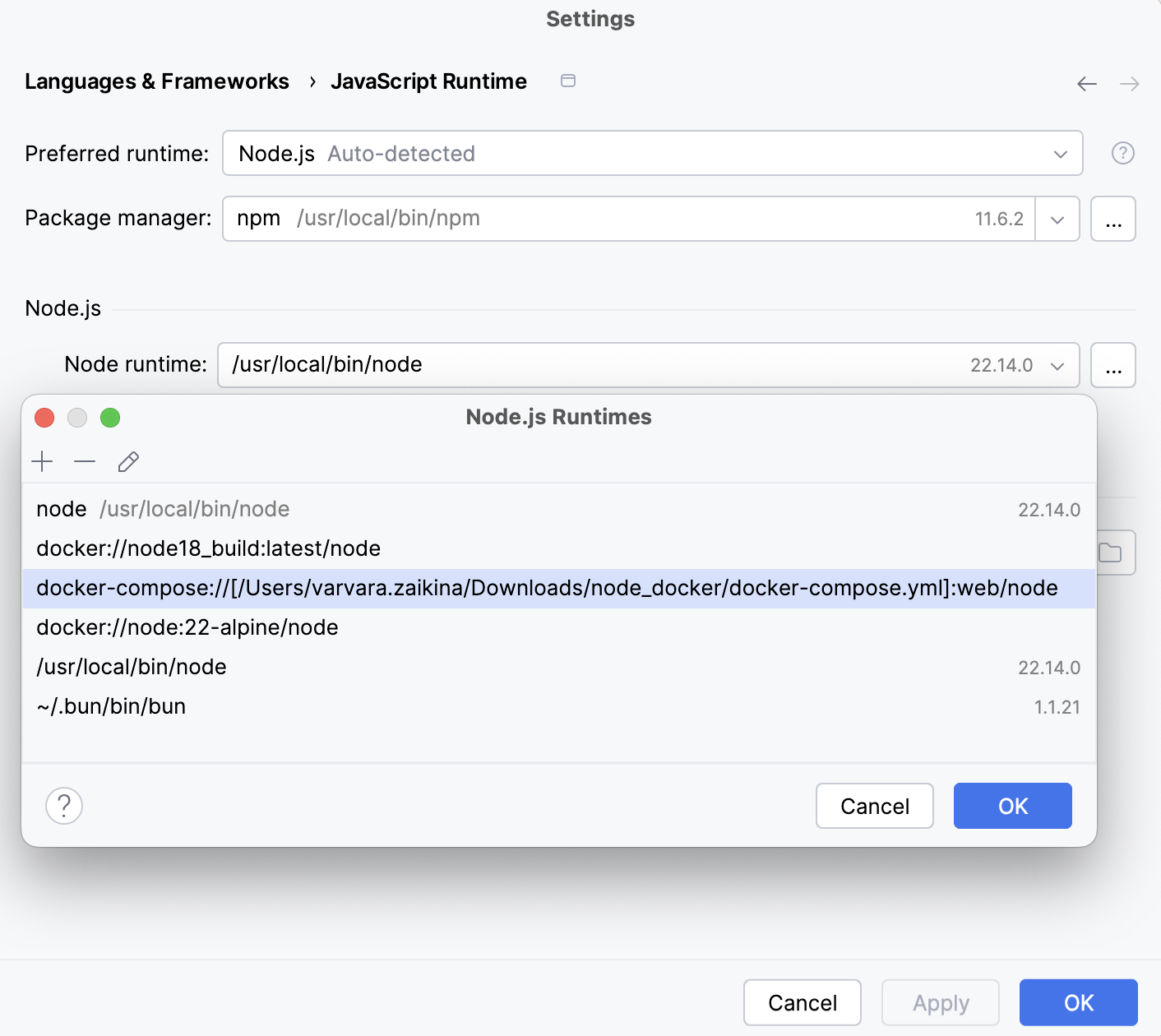Open the Node runtime dropdown

tap(1057, 365)
